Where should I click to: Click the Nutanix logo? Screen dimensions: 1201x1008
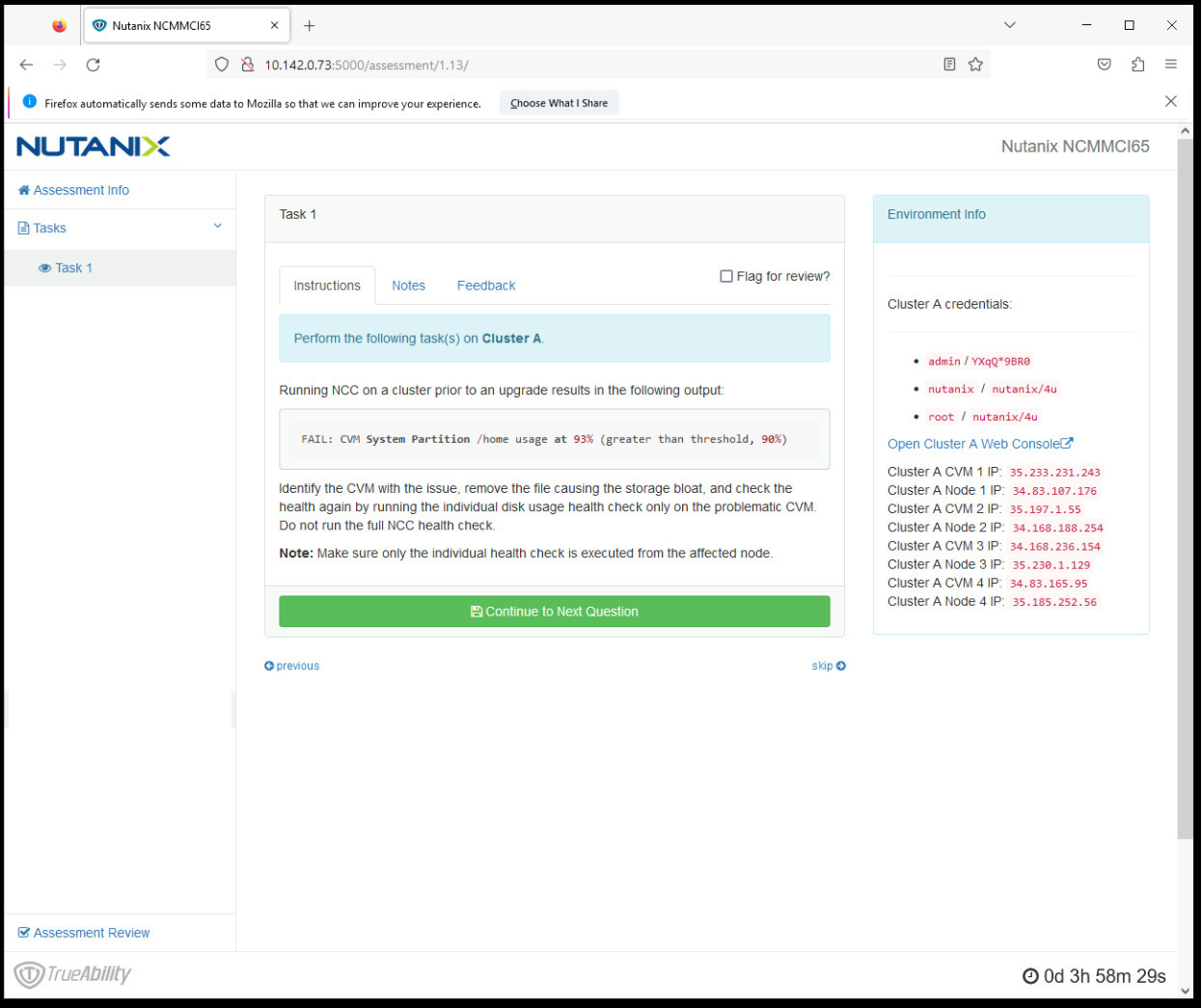[94, 147]
